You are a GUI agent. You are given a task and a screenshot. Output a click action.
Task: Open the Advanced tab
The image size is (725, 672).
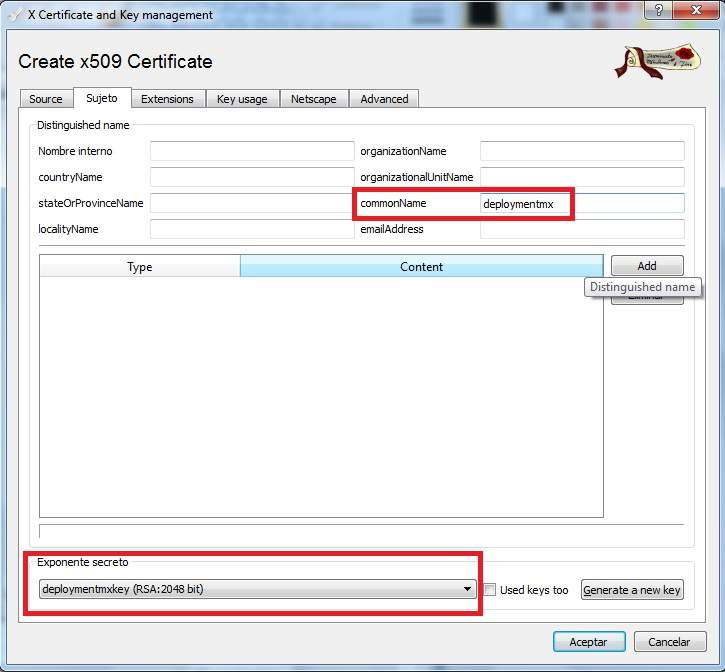(384, 99)
